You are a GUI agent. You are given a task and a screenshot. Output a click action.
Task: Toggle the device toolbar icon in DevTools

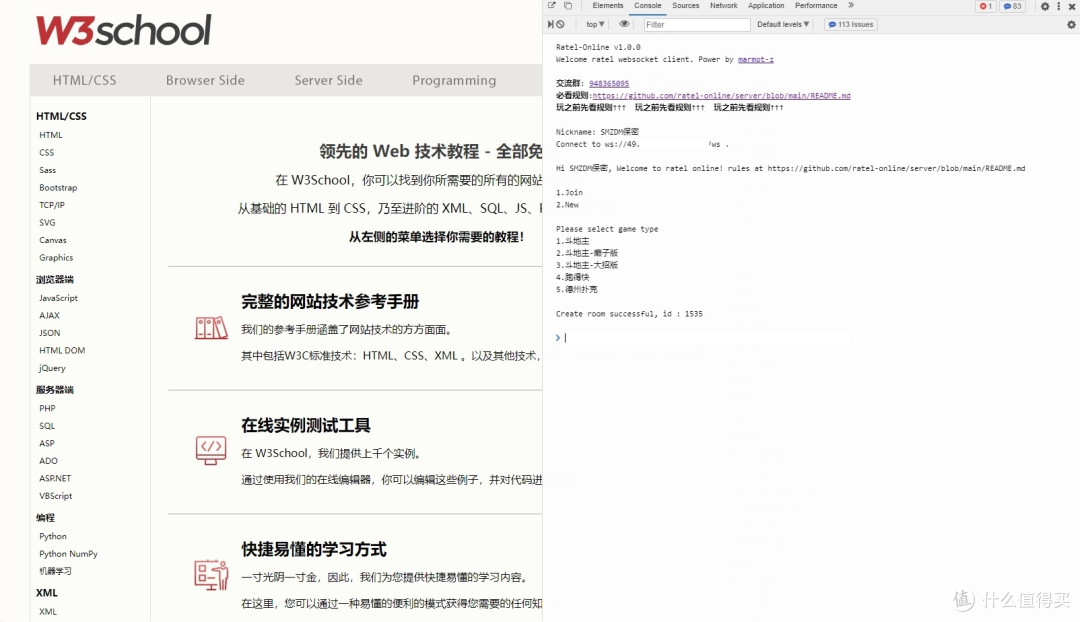pyautogui.click(x=568, y=6)
